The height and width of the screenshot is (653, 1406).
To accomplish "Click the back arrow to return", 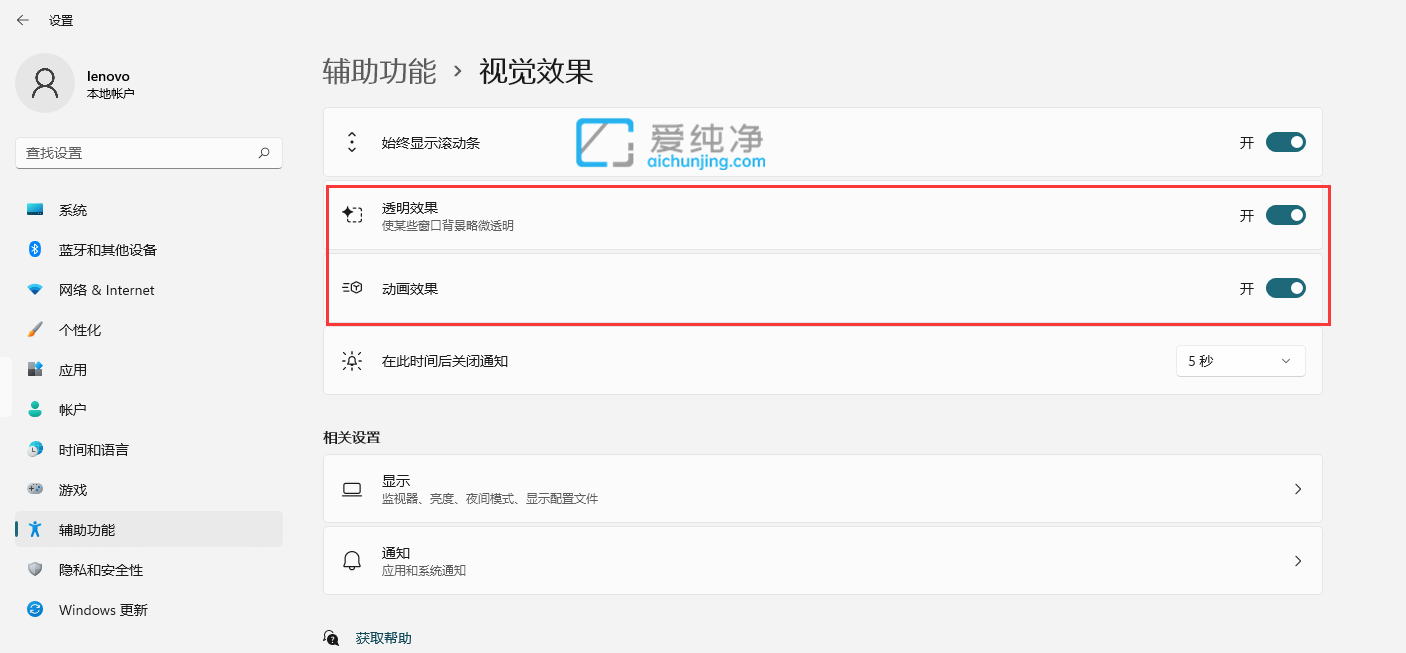I will pos(23,19).
